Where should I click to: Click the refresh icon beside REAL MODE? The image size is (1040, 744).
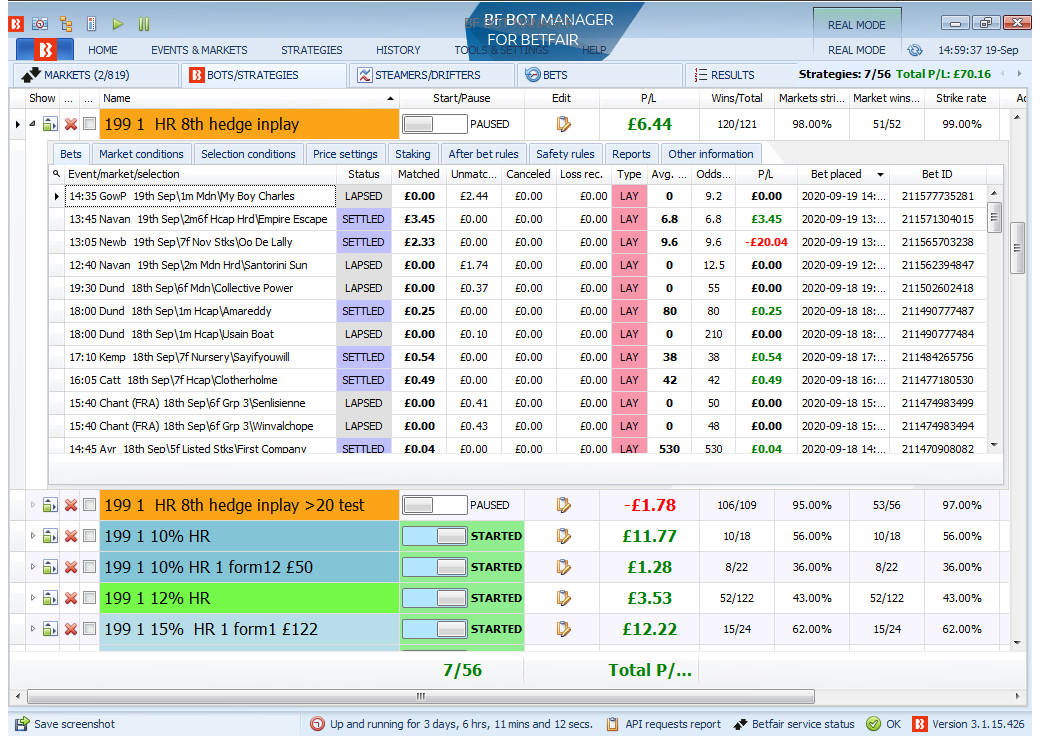pos(915,50)
